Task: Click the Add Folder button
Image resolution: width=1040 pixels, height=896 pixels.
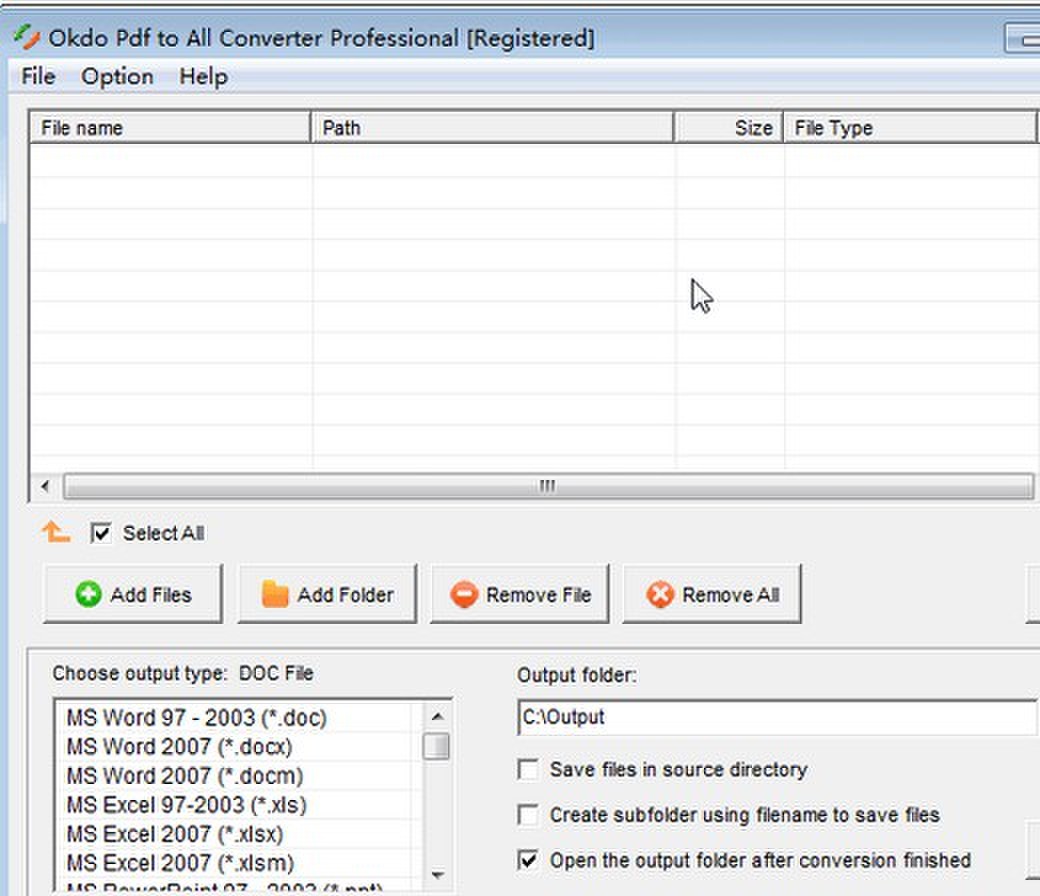Action: coord(327,594)
